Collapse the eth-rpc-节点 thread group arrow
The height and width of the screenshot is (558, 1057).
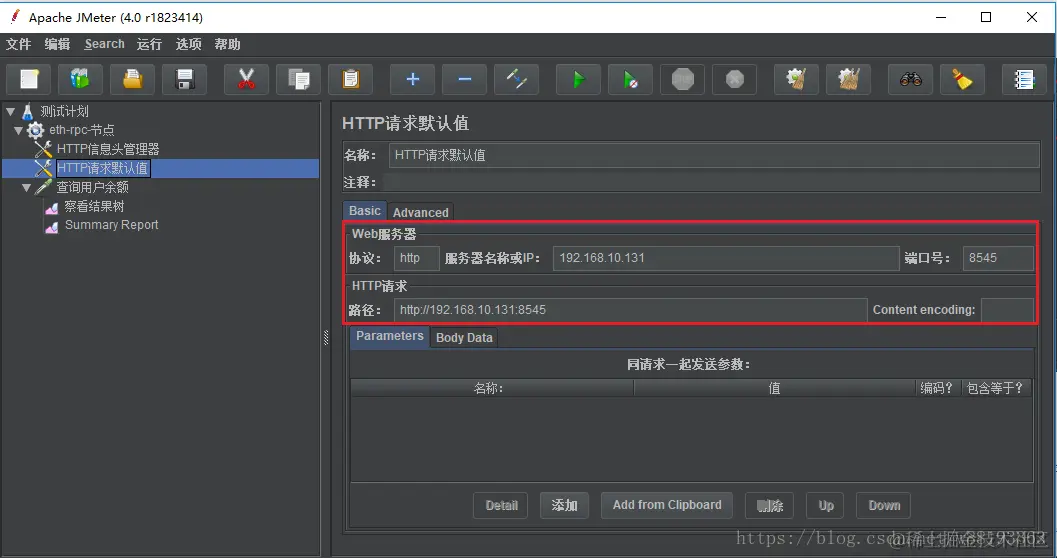pos(18,130)
